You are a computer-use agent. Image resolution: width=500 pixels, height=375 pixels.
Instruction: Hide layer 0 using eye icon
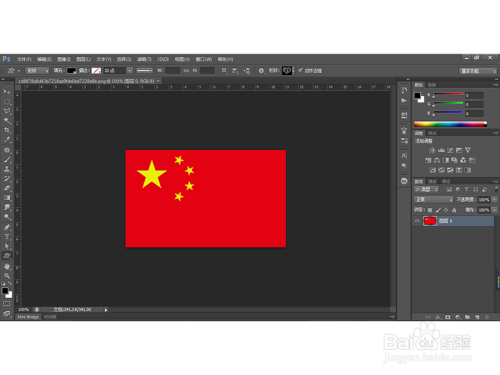417,221
